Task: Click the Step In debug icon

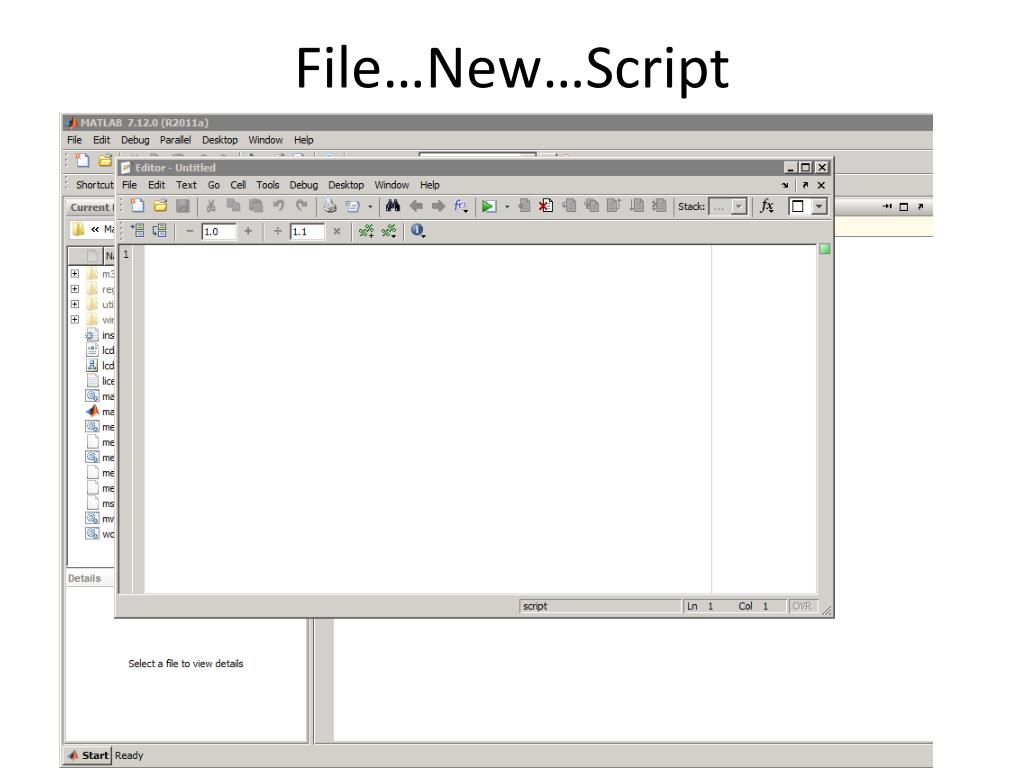Action: [x=592, y=206]
